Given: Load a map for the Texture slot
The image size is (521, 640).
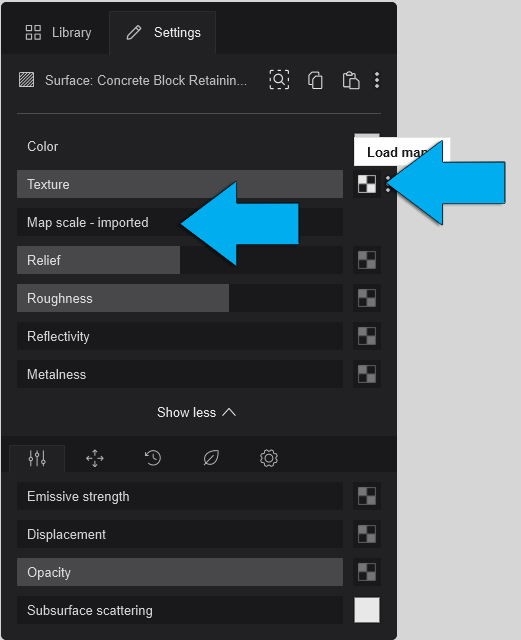Looking at the screenshot, I should tap(367, 184).
